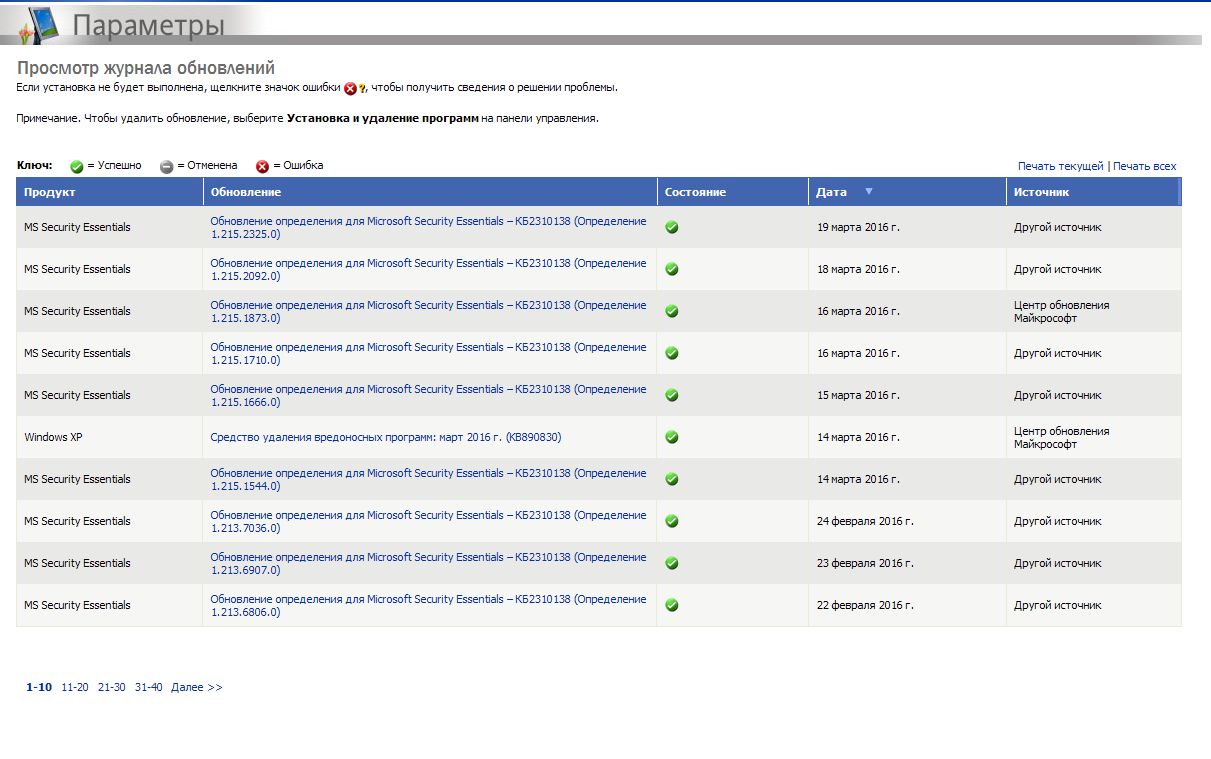1211x759 pixels.
Task: Open update with definition 1.215.2325.0
Action: coord(428,227)
